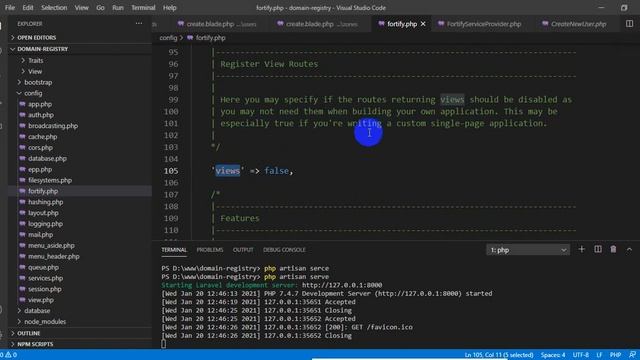Click Spaces: 4 indentation setting
This screenshot has width=640, height=360.
pos(553,355)
